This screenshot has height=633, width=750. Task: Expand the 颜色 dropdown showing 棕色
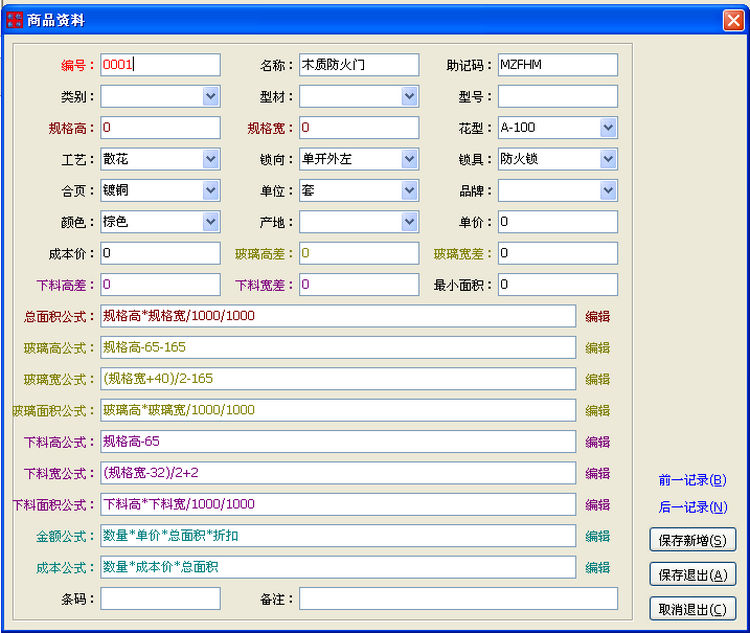click(211, 222)
